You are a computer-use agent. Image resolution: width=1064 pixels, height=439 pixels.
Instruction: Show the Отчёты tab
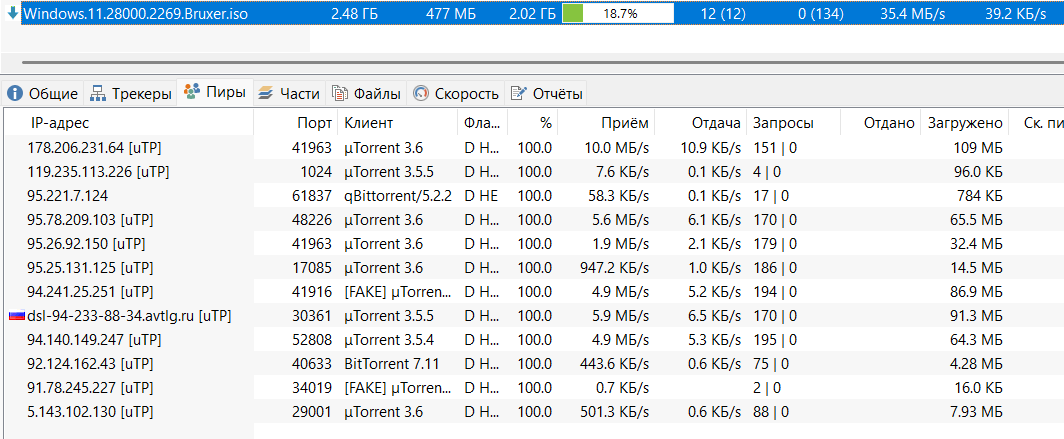pyautogui.click(x=547, y=94)
